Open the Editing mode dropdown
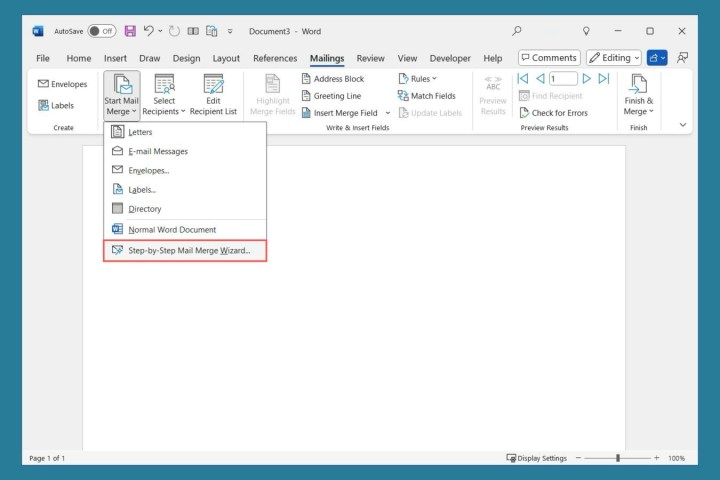This screenshot has width=720, height=480. [x=613, y=58]
